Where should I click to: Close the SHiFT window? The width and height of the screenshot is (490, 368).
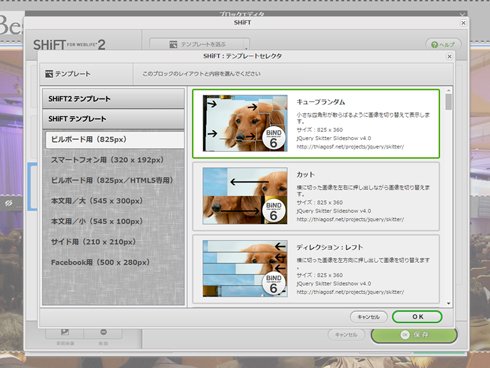pyautogui.click(x=463, y=23)
